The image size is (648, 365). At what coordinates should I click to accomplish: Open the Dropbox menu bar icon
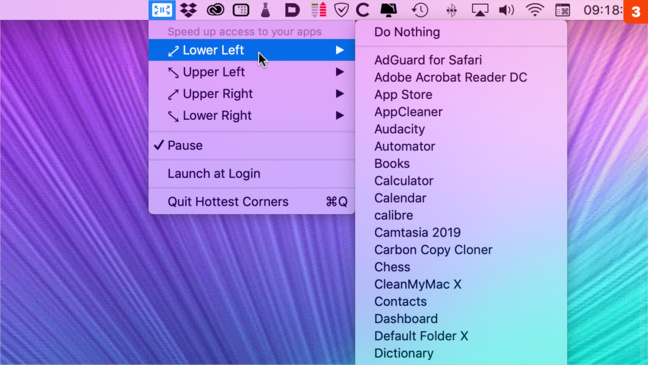(188, 10)
